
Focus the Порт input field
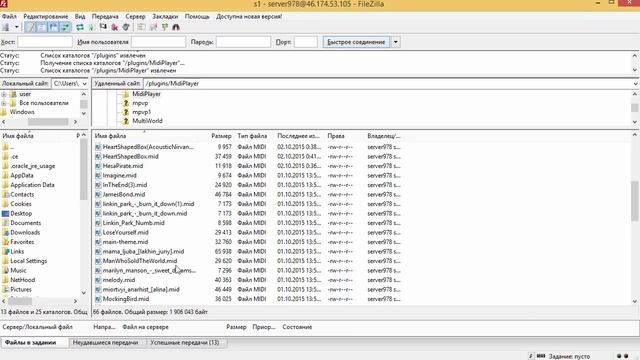(x=306, y=42)
